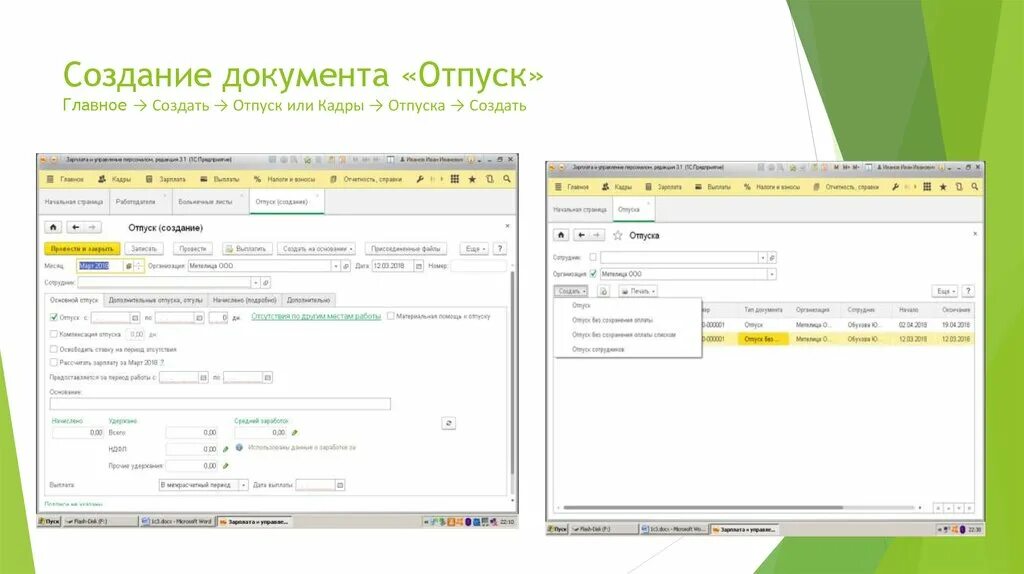Click Месяц stepper arrows in vacation form
This screenshot has height=574, width=1024.
tap(138, 266)
